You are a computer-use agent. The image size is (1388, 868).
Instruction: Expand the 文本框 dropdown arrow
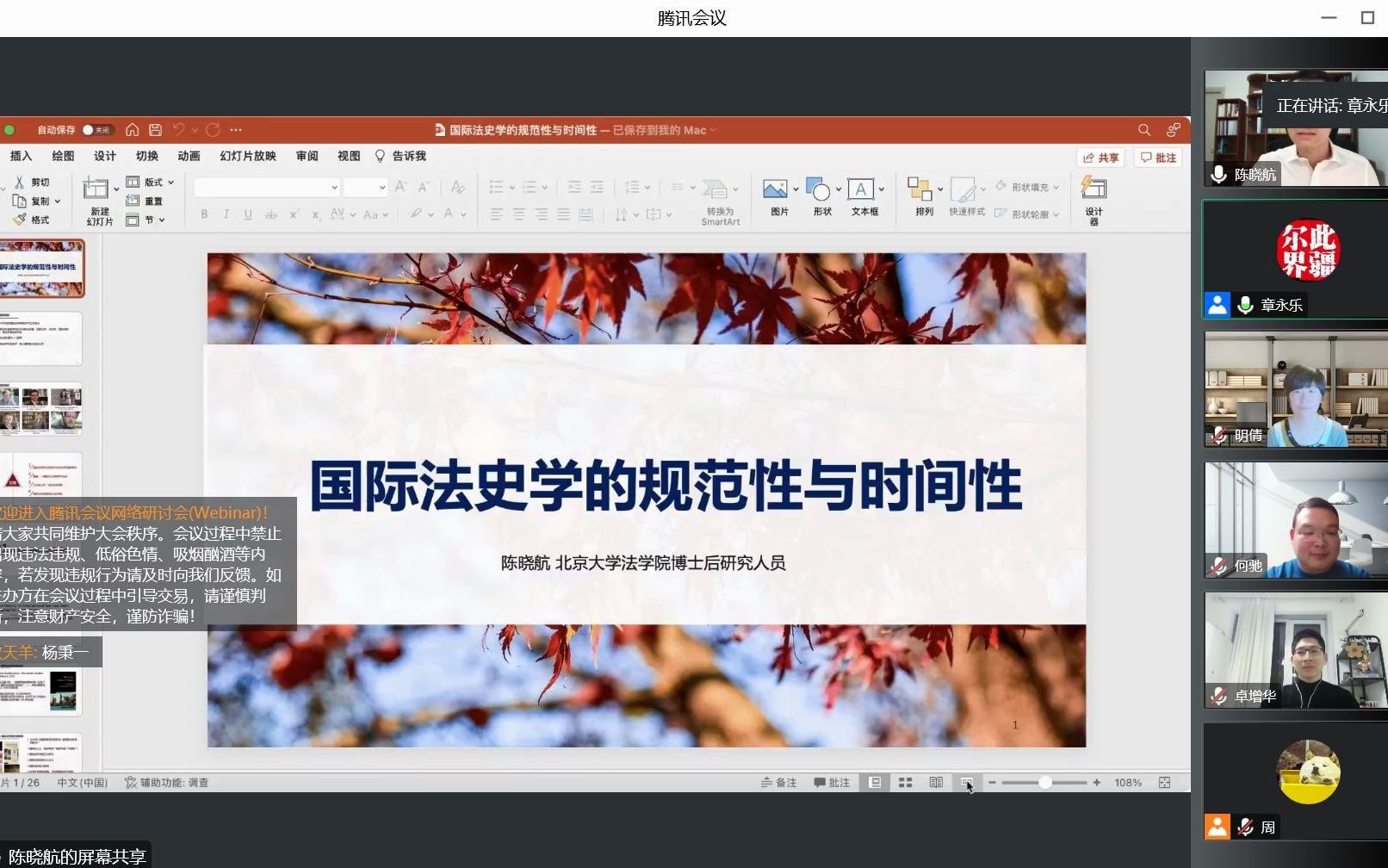pos(882,189)
